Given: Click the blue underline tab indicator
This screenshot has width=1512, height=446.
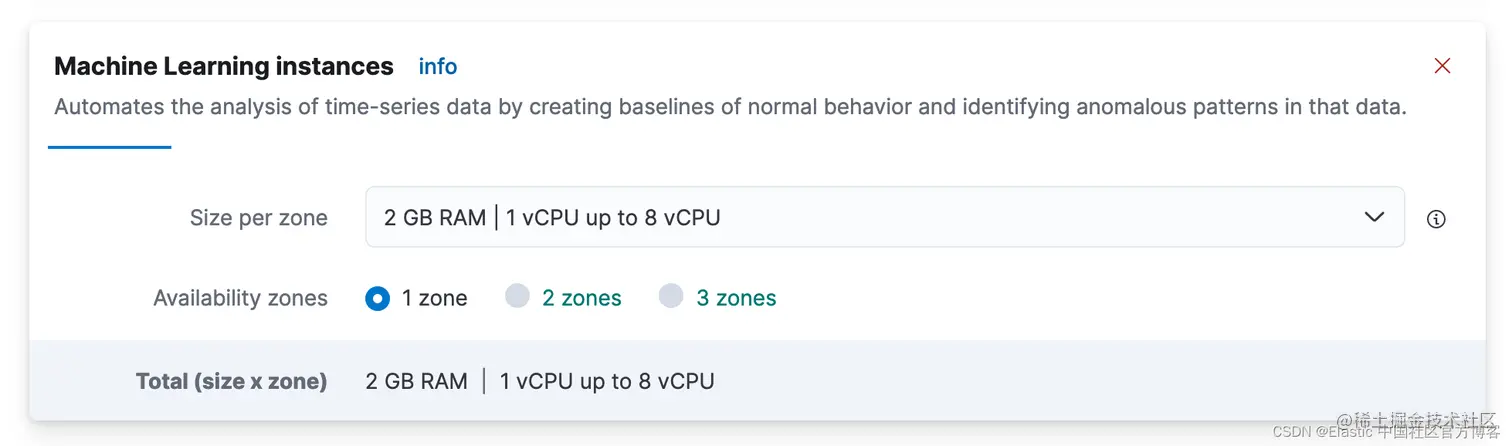Looking at the screenshot, I should pos(110,147).
